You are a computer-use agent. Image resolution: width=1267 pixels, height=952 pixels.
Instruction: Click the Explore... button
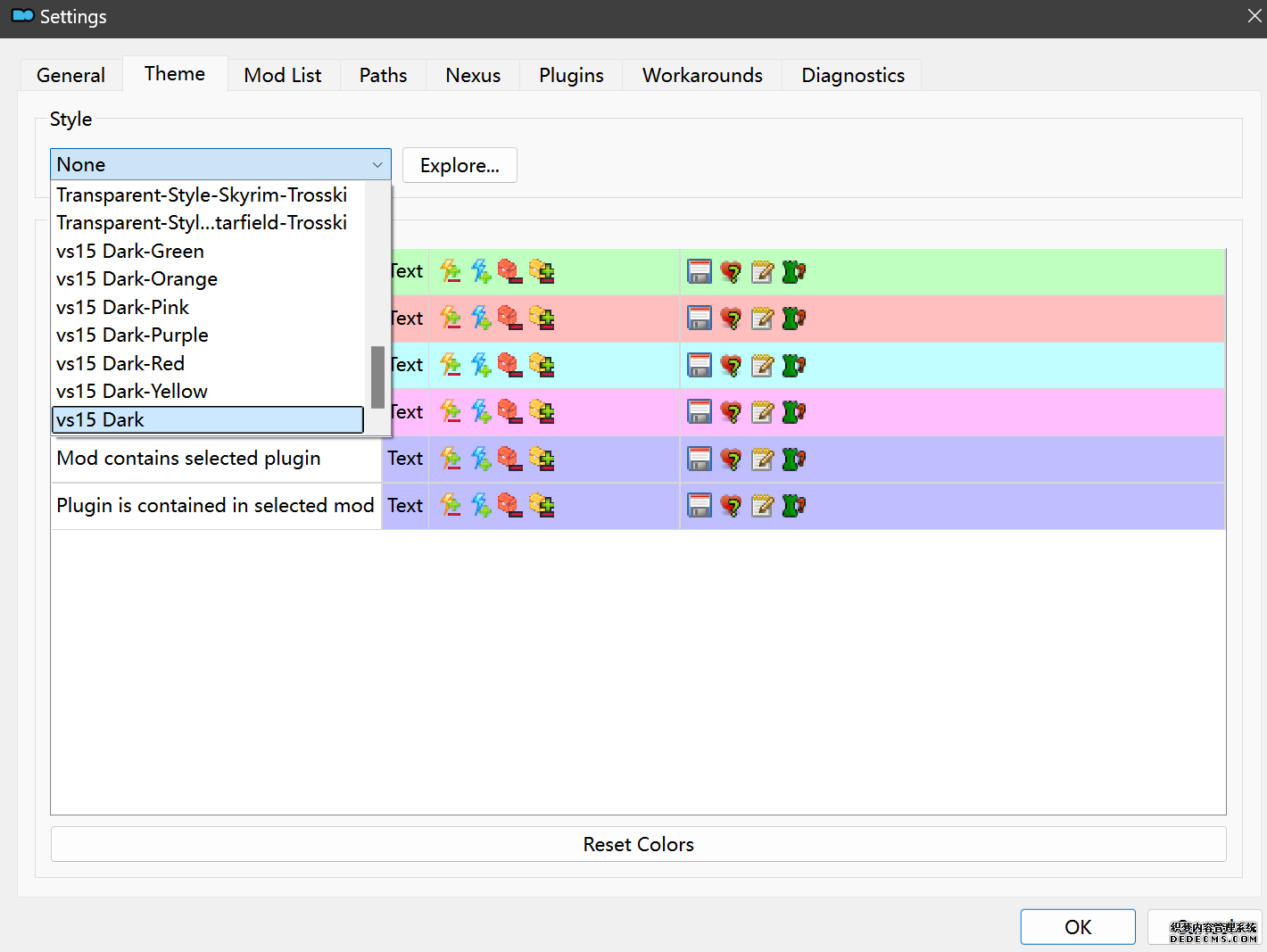[460, 166]
